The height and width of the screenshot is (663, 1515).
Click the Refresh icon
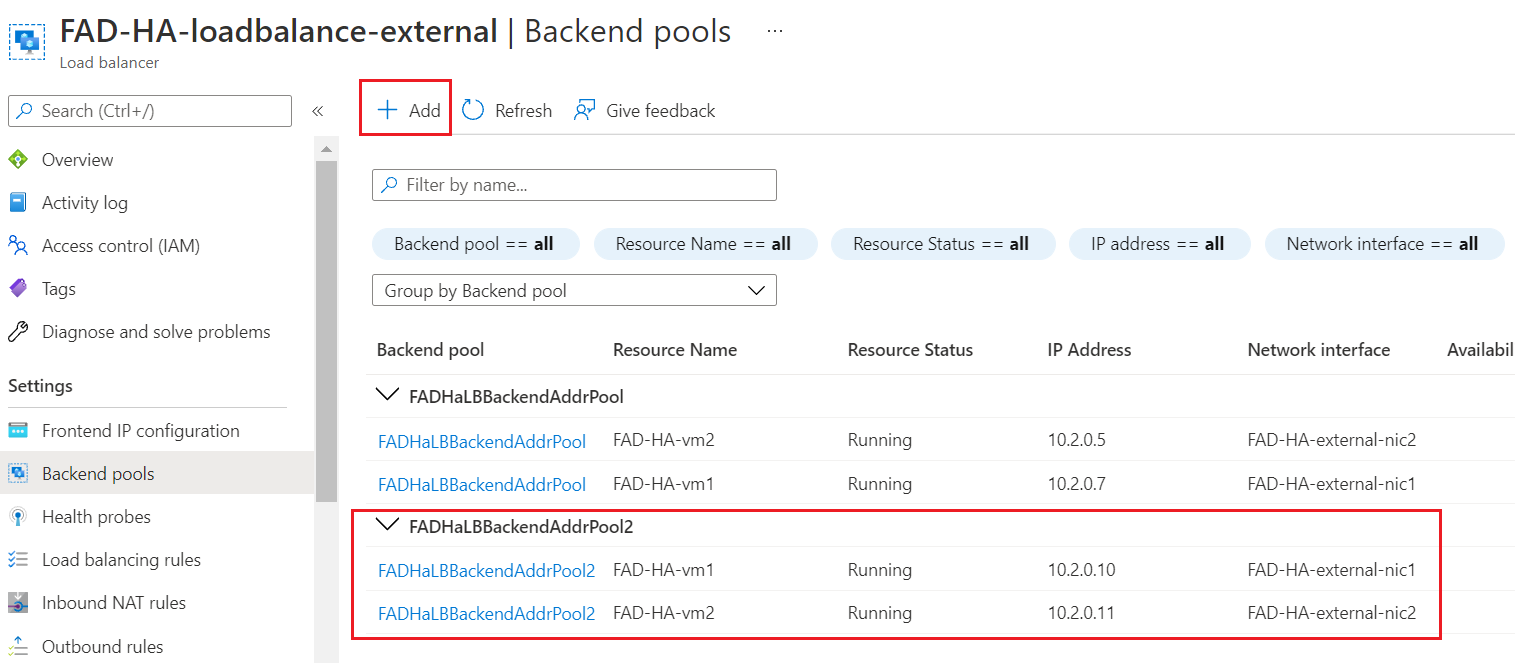click(x=471, y=110)
